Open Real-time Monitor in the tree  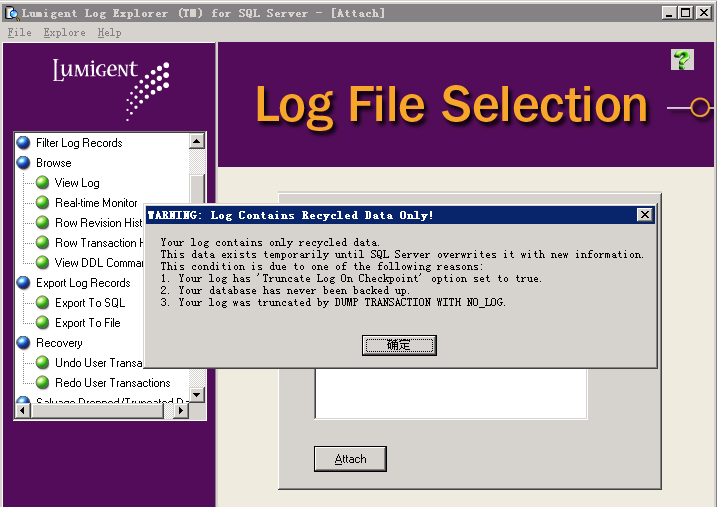pos(96,203)
